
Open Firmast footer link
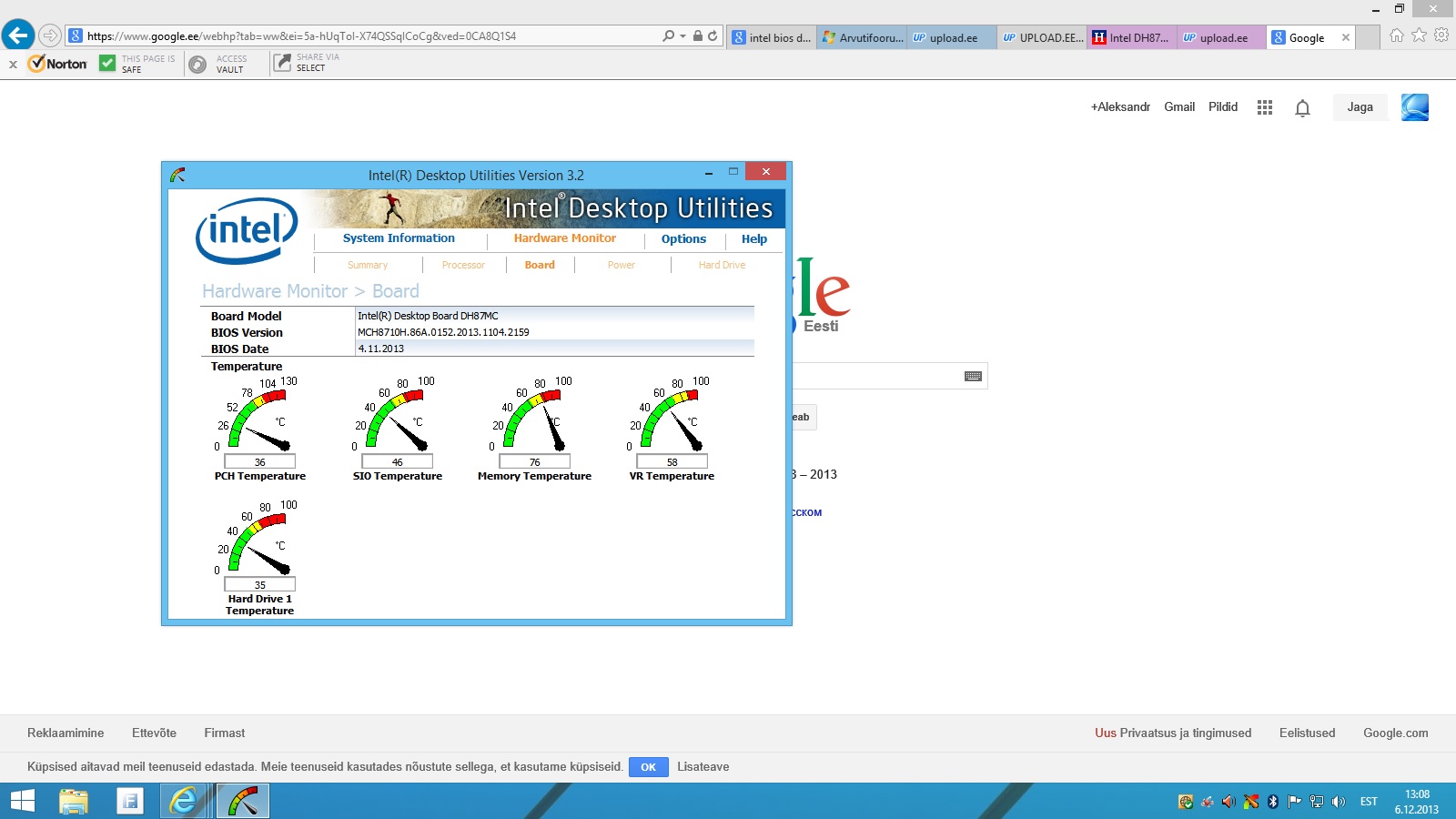(224, 733)
